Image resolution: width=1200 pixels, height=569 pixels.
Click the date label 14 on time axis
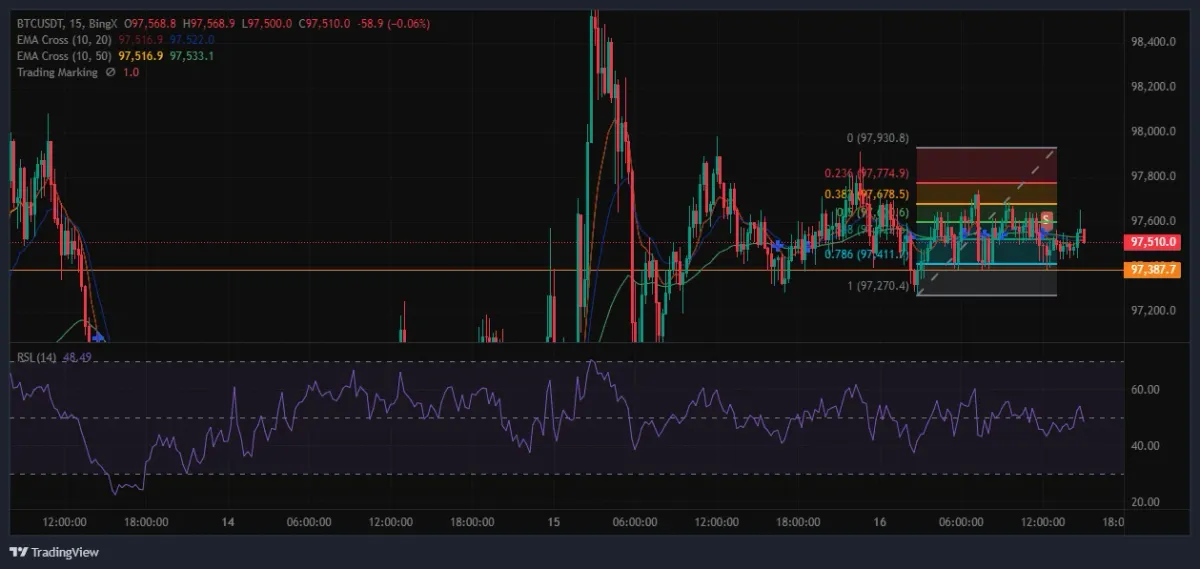228,522
